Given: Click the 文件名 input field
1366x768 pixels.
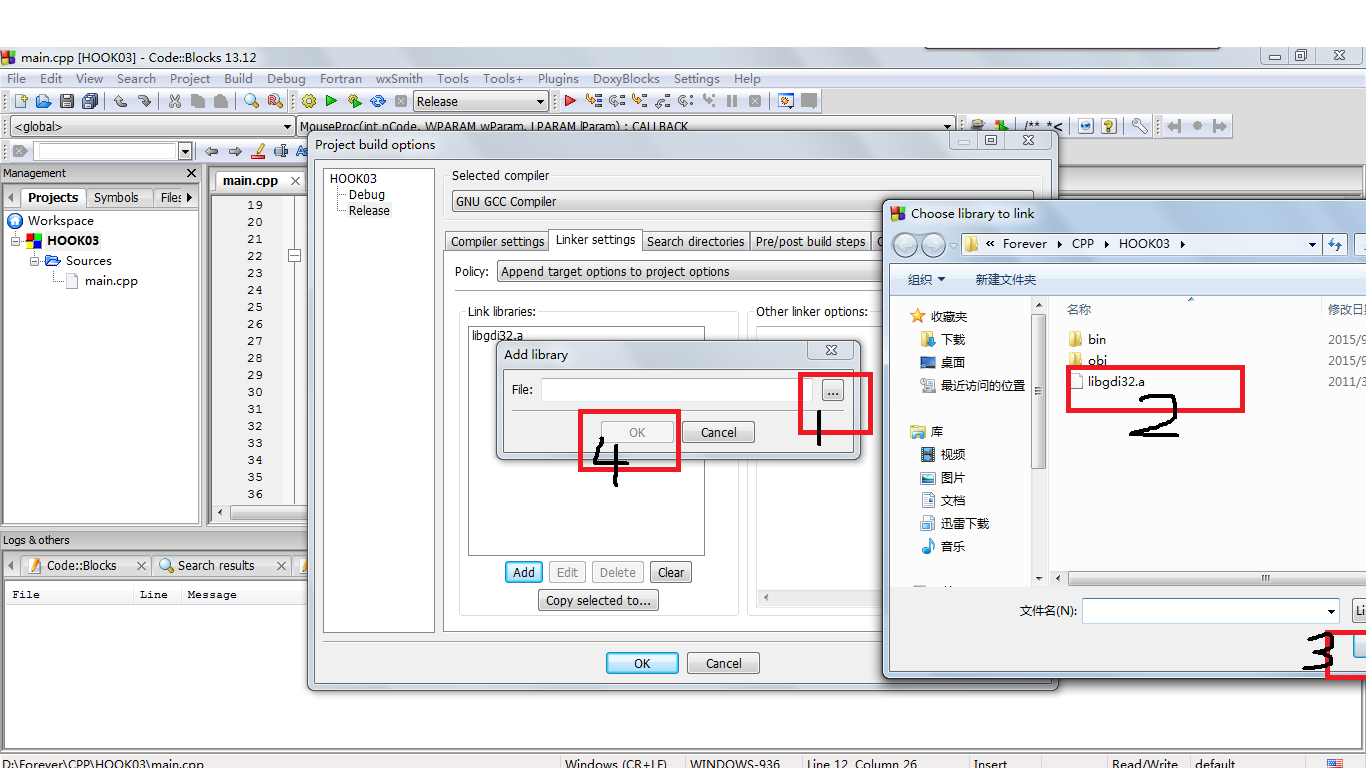Looking at the screenshot, I should (x=1210, y=611).
